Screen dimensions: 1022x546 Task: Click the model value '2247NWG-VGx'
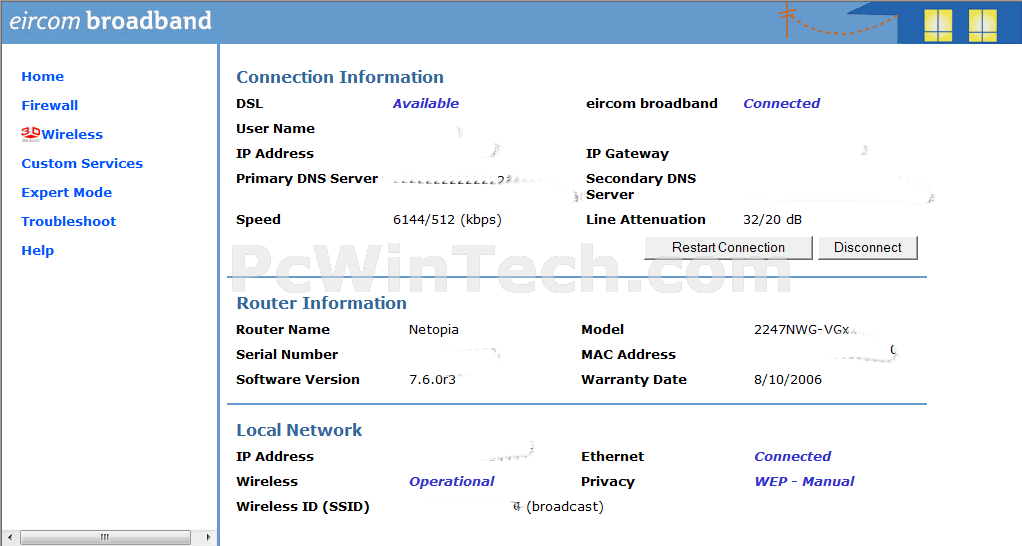802,330
